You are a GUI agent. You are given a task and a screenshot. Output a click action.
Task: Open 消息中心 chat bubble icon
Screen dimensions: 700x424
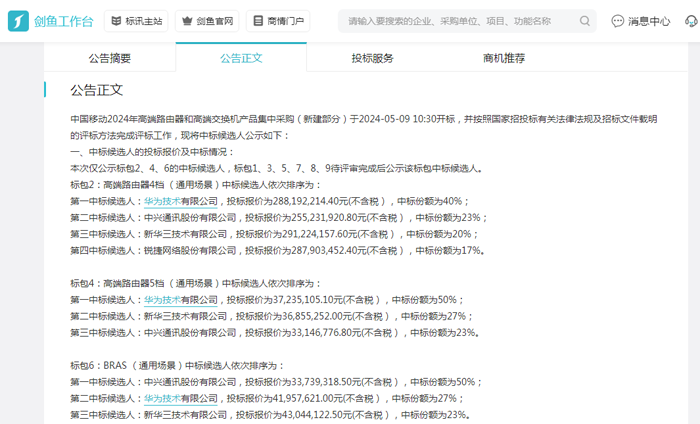(617, 21)
